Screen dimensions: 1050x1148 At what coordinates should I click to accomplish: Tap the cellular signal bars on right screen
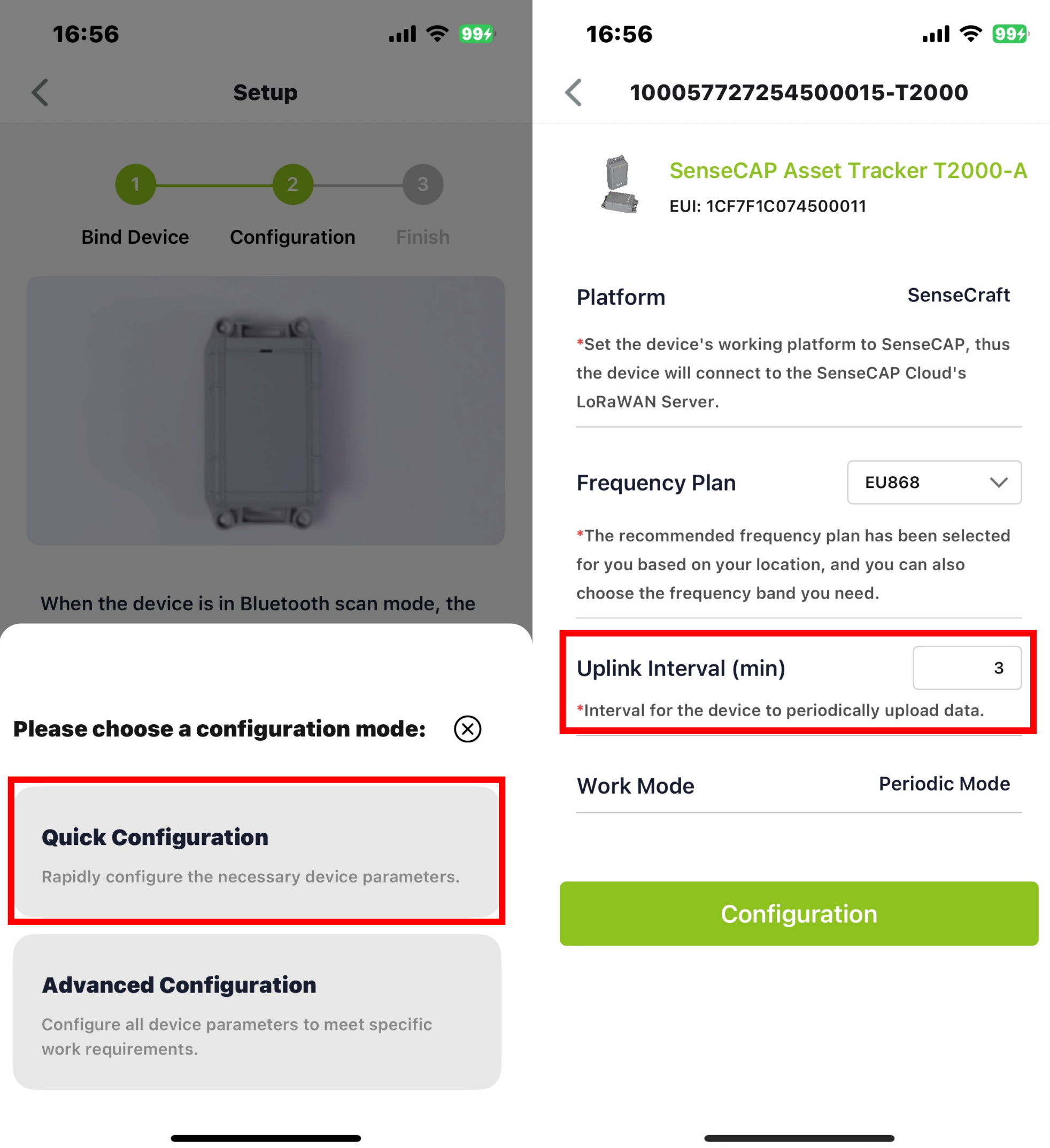[x=936, y=34]
